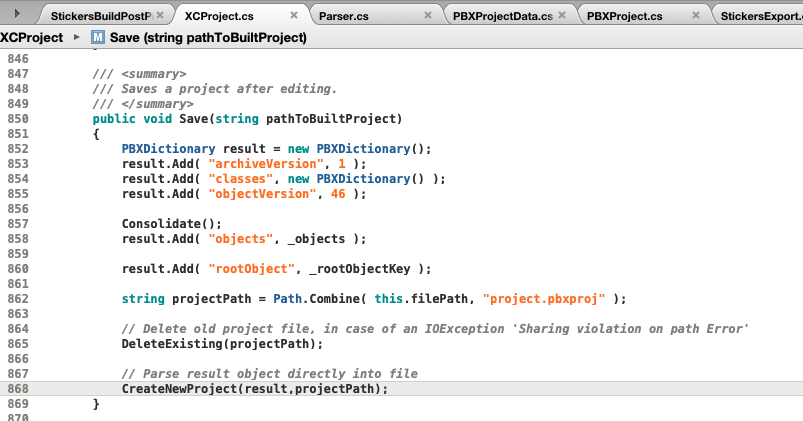
Task: Click the CreateNewProject call on line 868
Action: [x=255, y=389]
